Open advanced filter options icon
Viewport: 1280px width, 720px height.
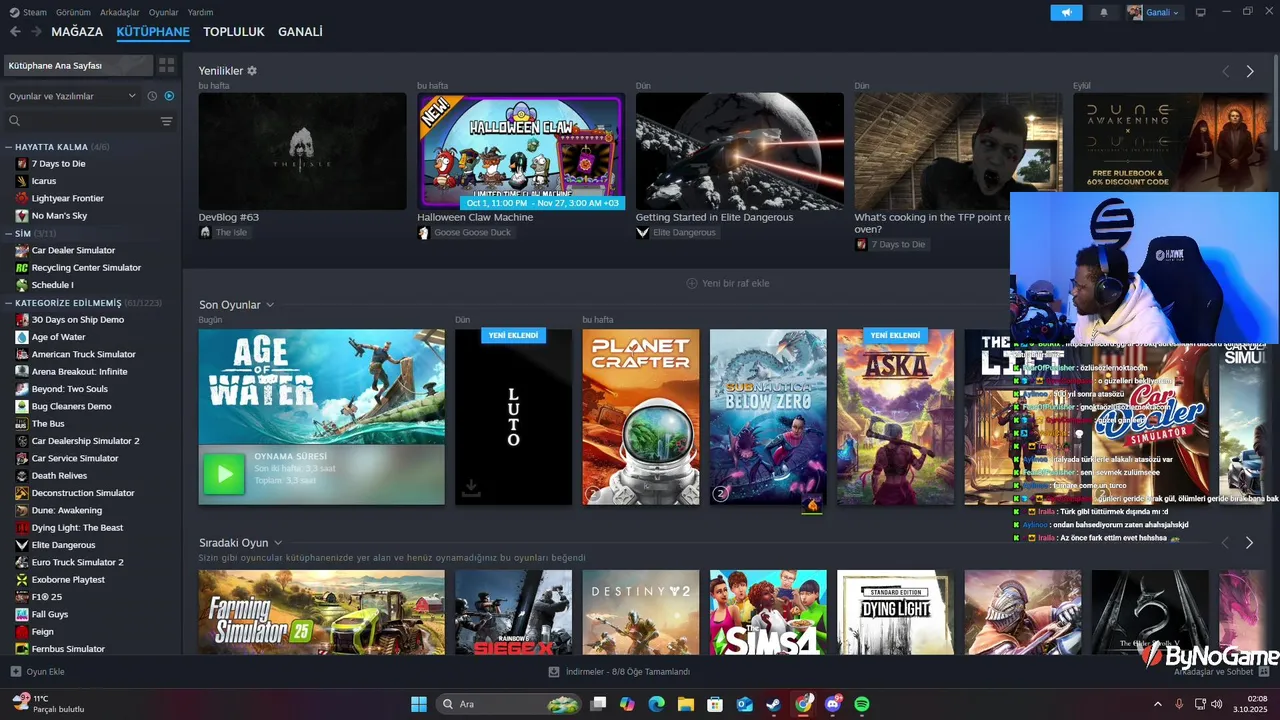(x=167, y=121)
